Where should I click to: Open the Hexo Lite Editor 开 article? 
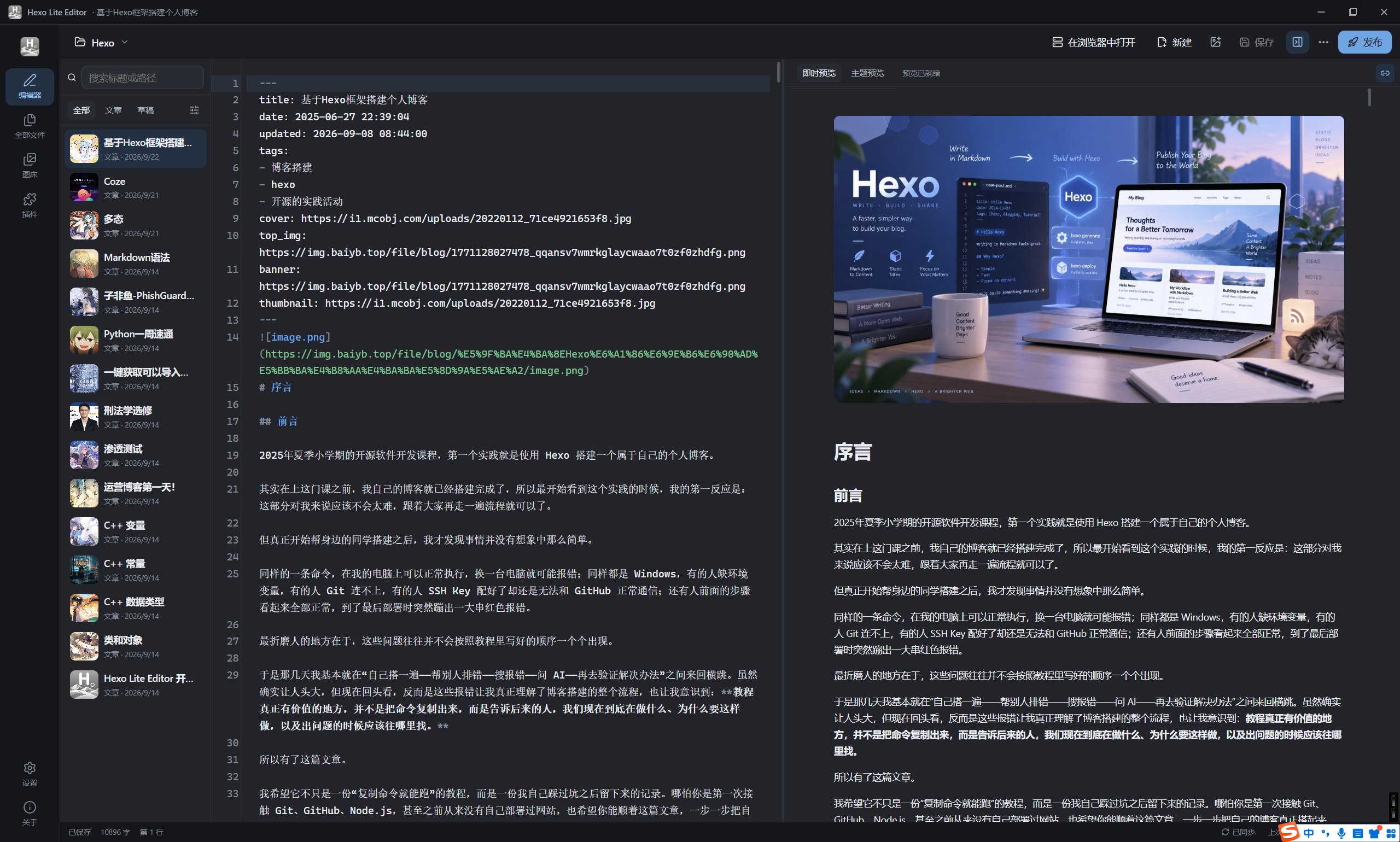135,685
